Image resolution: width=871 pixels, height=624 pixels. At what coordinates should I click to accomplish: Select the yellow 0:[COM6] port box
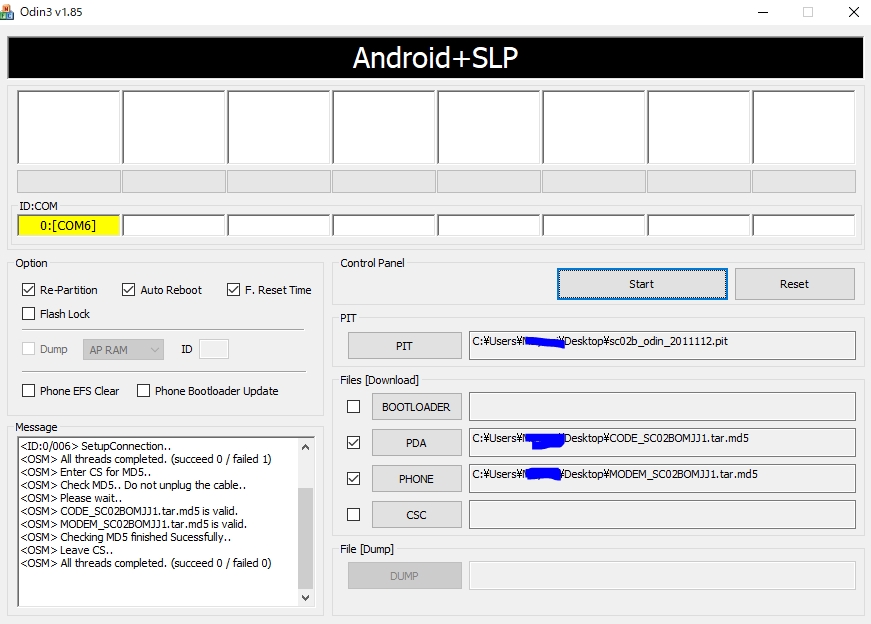point(68,225)
